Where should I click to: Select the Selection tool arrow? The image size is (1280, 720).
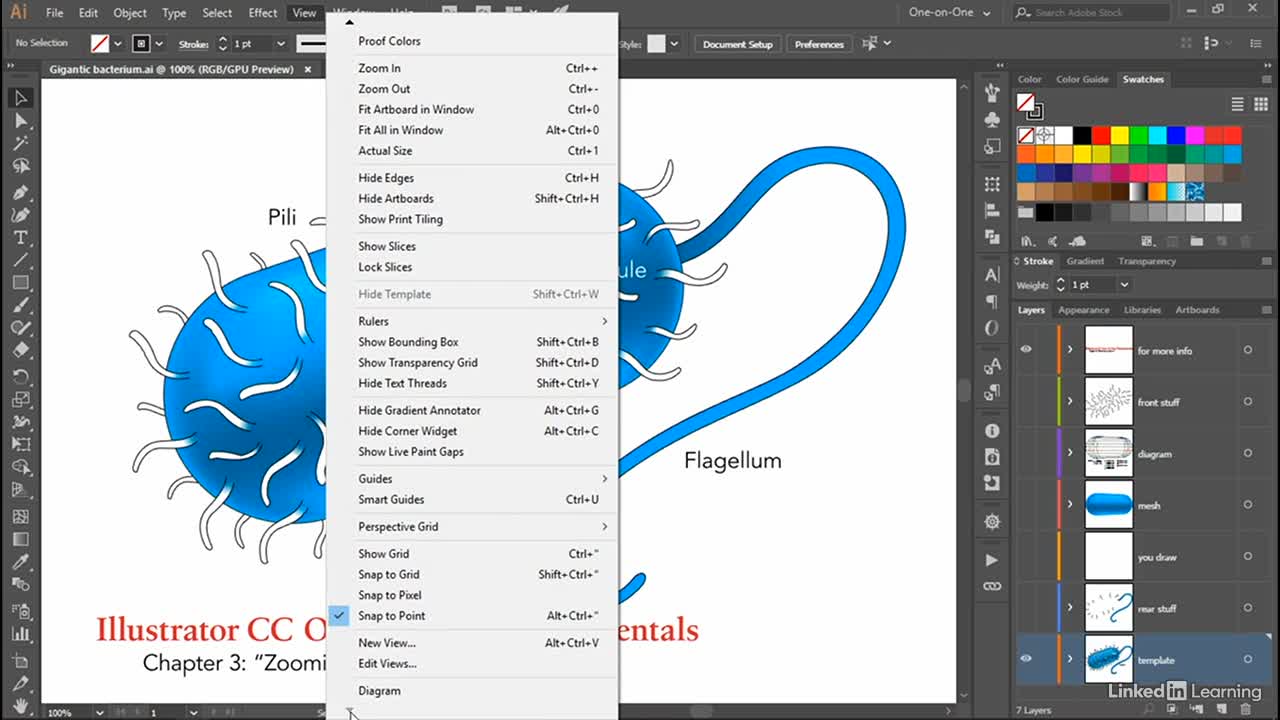[20, 98]
